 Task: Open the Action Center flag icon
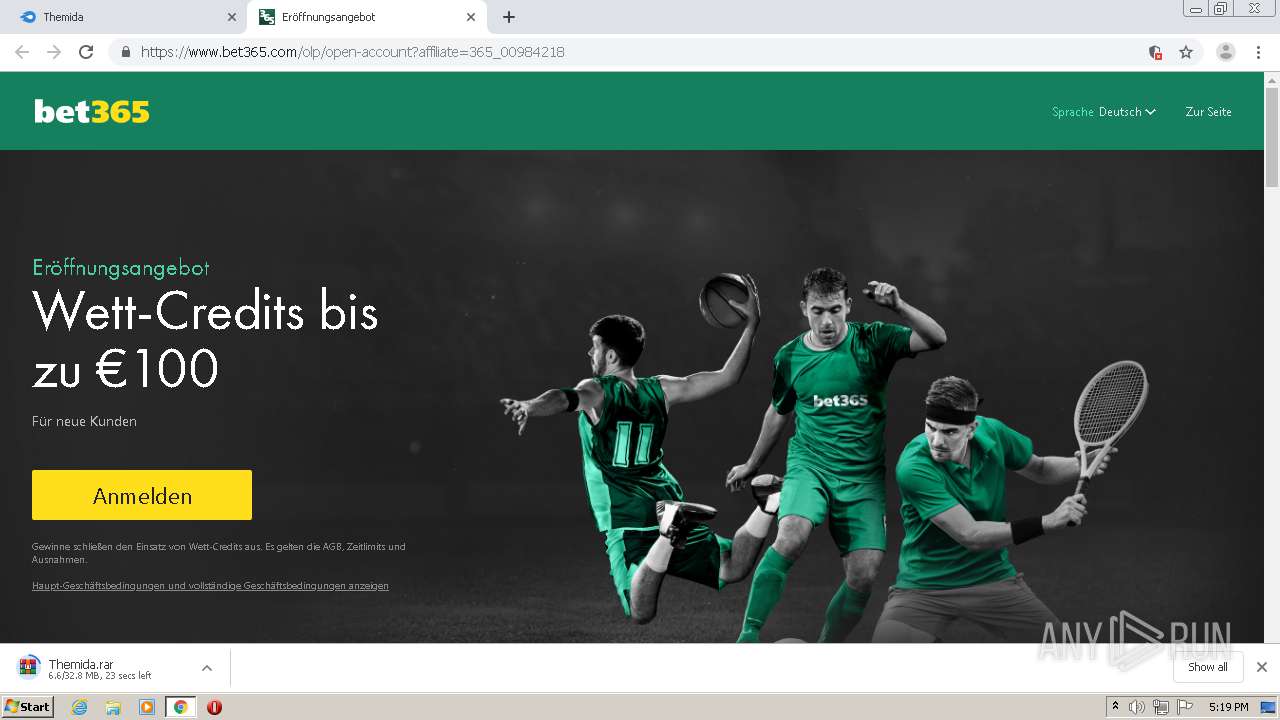1185,707
